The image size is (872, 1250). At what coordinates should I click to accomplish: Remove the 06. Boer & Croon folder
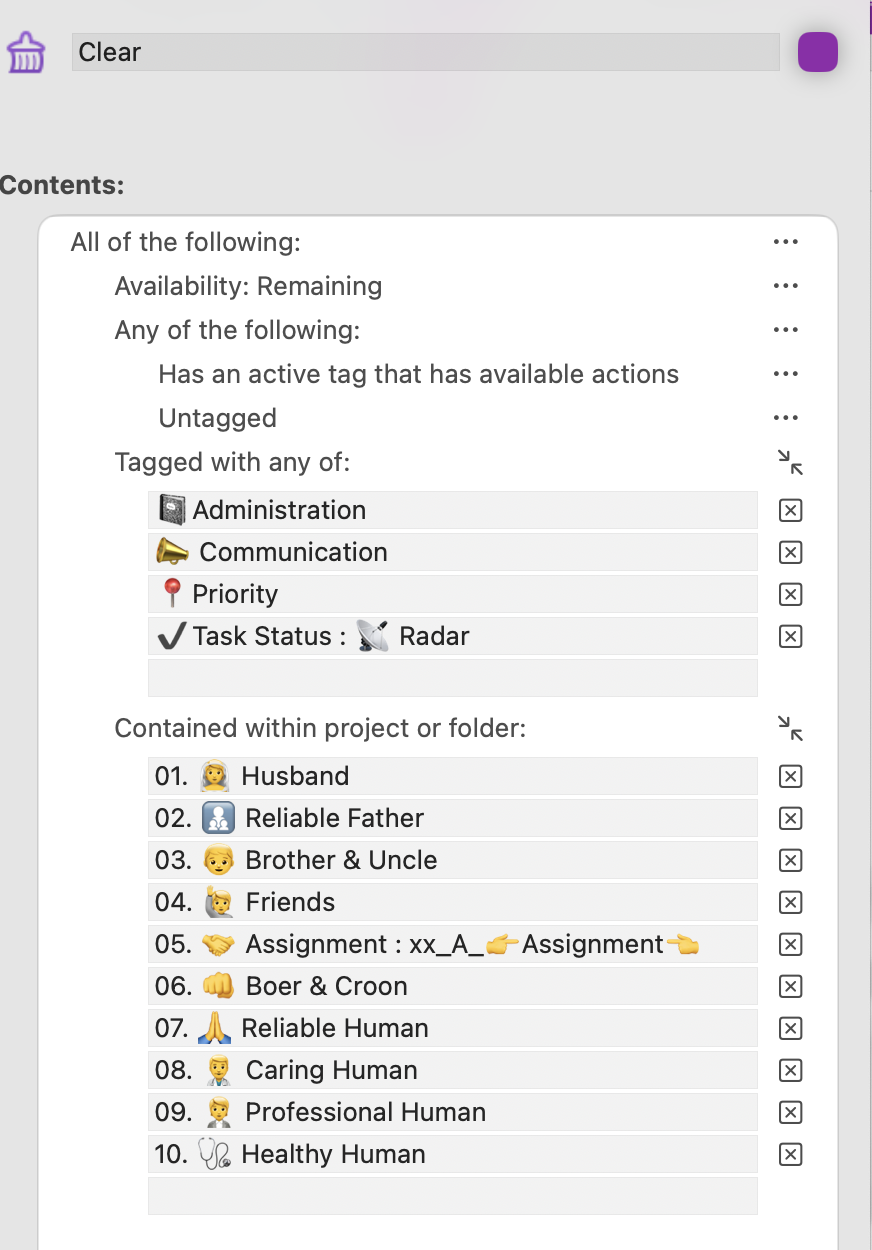790,987
